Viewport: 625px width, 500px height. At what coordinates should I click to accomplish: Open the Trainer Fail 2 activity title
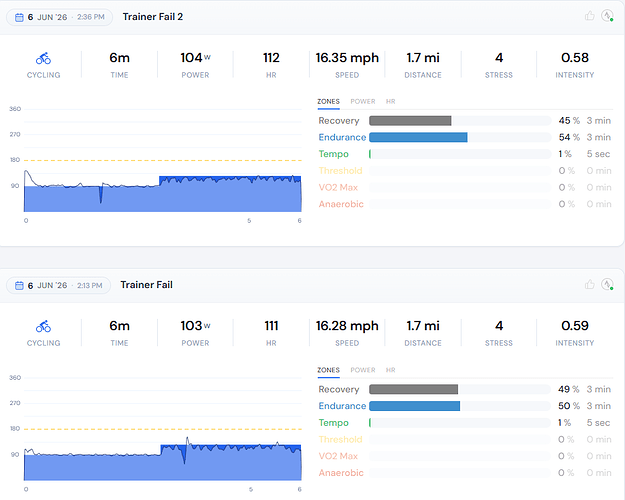tap(153, 17)
